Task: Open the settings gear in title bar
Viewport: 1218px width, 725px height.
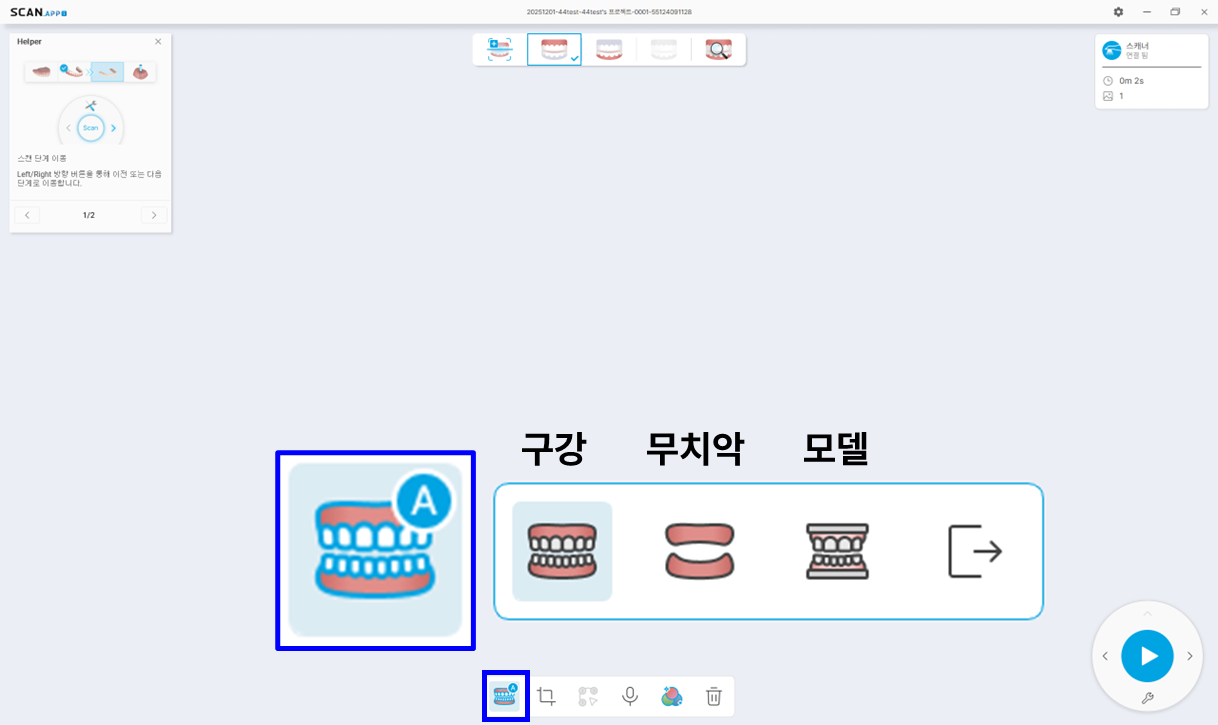Action: click(x=1118, y=12)
